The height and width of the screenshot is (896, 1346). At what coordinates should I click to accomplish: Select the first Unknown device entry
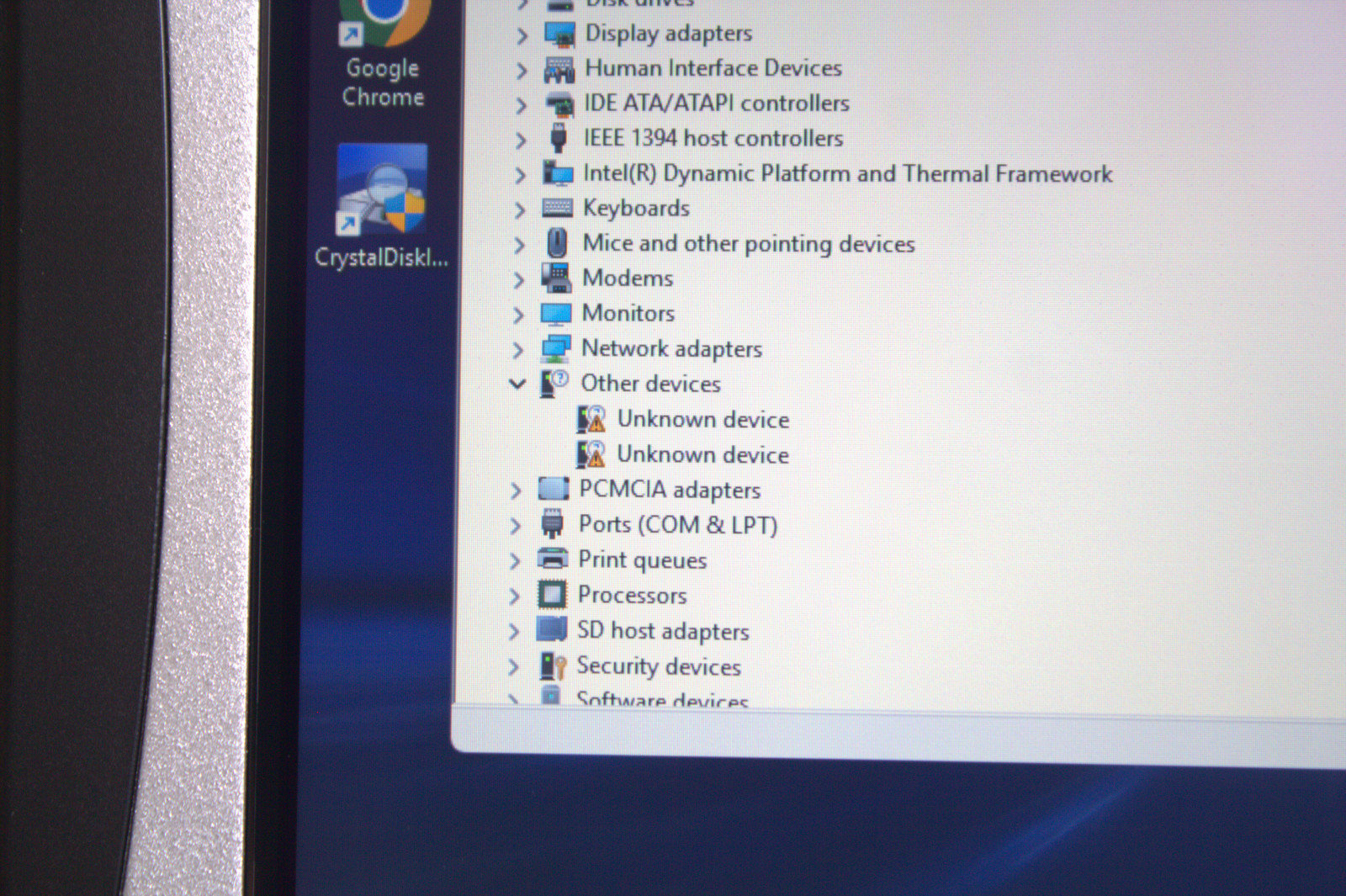pyautogui.click(x=683, y=419)
